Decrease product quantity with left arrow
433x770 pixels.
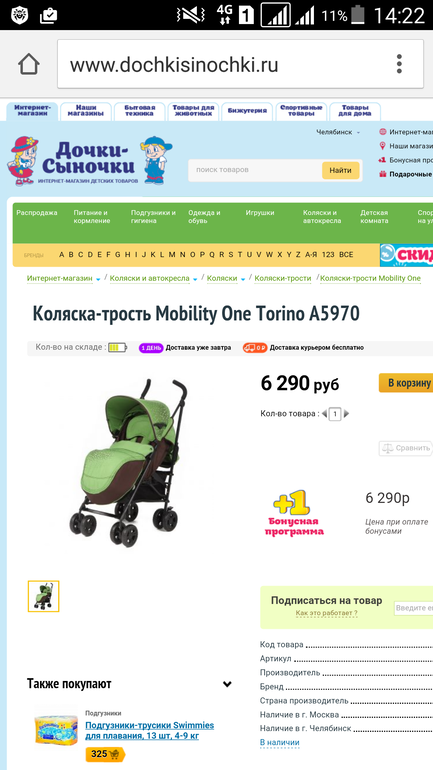(x=324, y=414)
